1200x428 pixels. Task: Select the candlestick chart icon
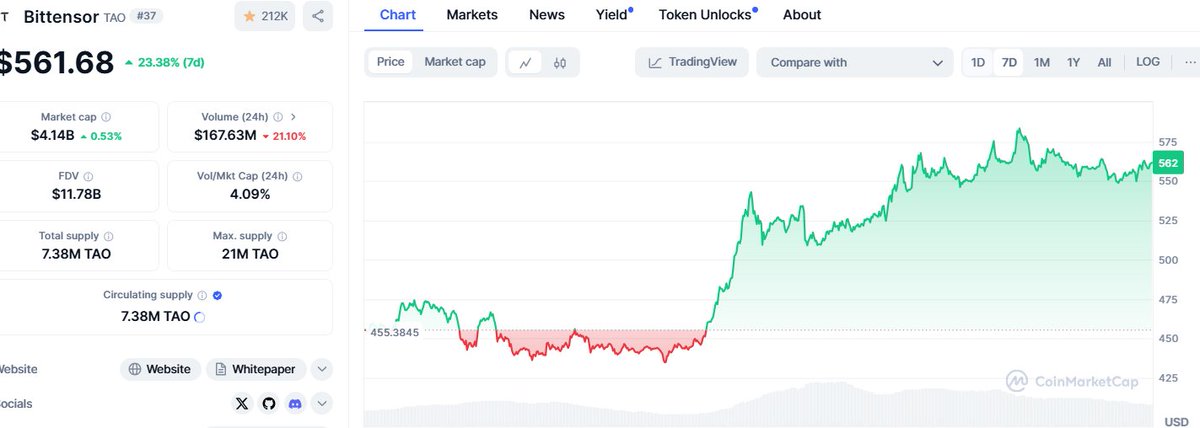(560, 62)
